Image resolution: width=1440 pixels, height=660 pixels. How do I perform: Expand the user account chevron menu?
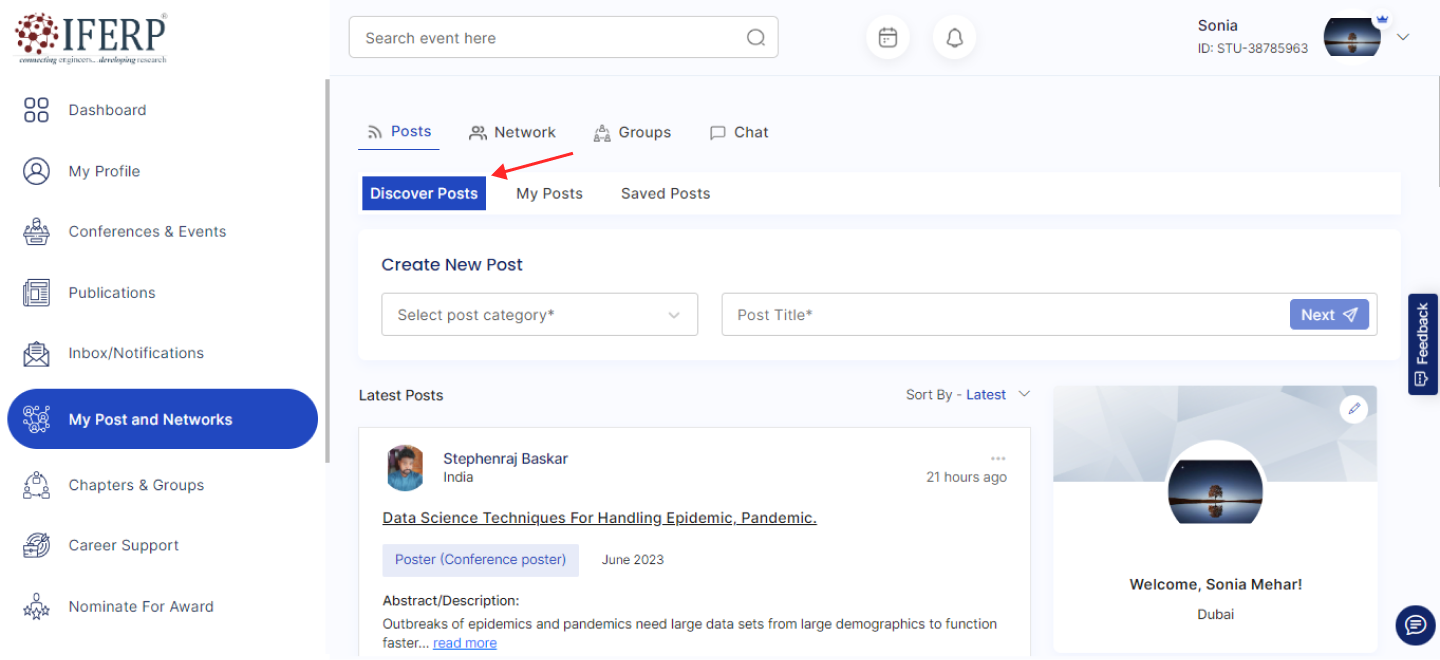point(1403,37)
